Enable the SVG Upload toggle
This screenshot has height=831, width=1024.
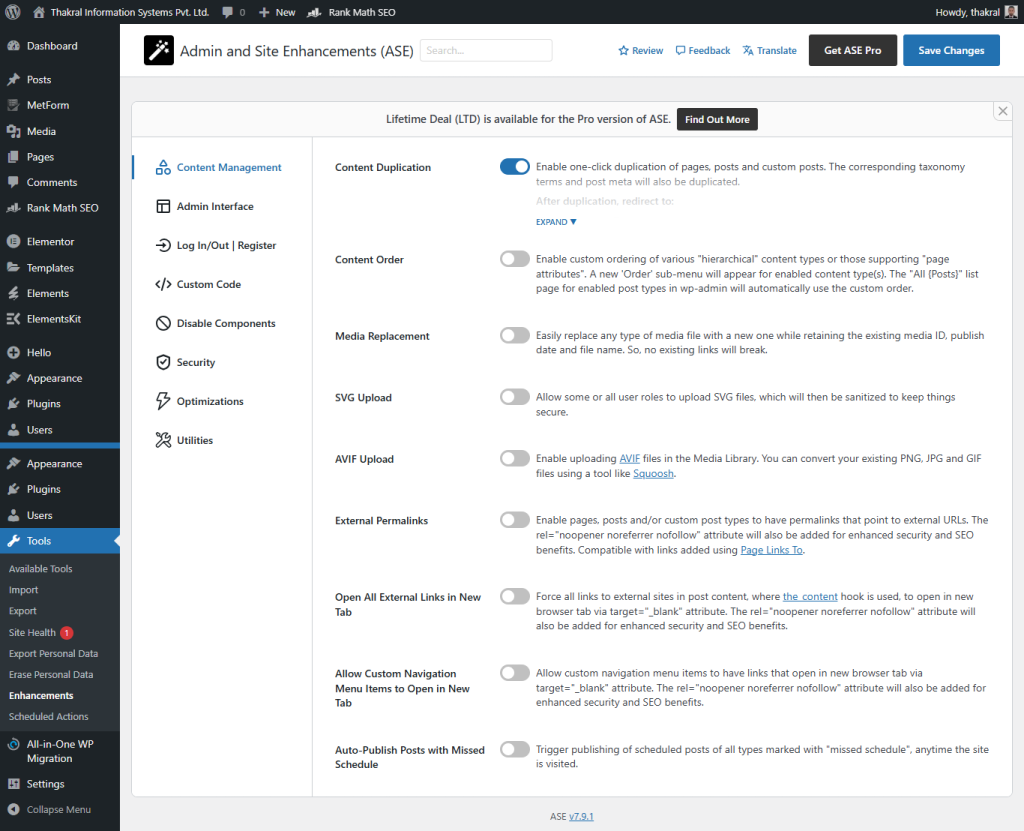click(x=514, y=396)
